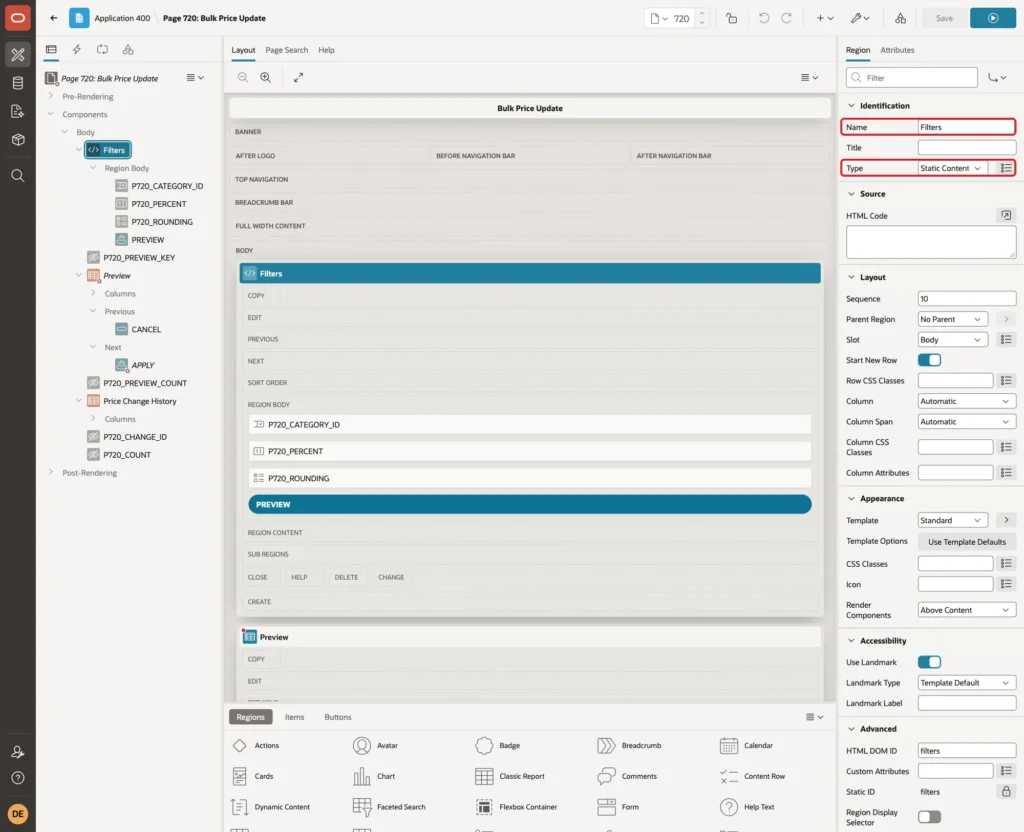The width and height of the screenshot is (1024, 832).
Task: Open the Template Standard dropdown
Action: (x=952, y=520)
